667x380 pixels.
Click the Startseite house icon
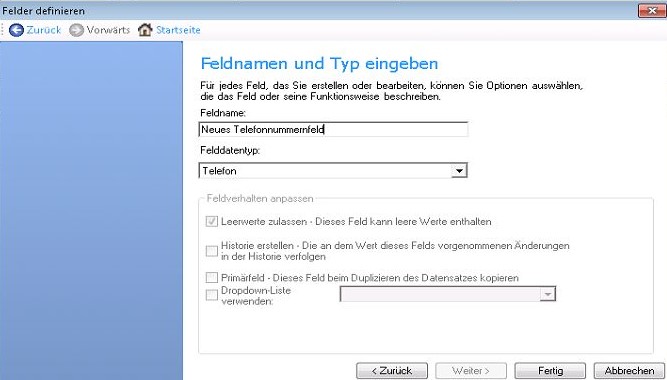(x=145, y=30)
